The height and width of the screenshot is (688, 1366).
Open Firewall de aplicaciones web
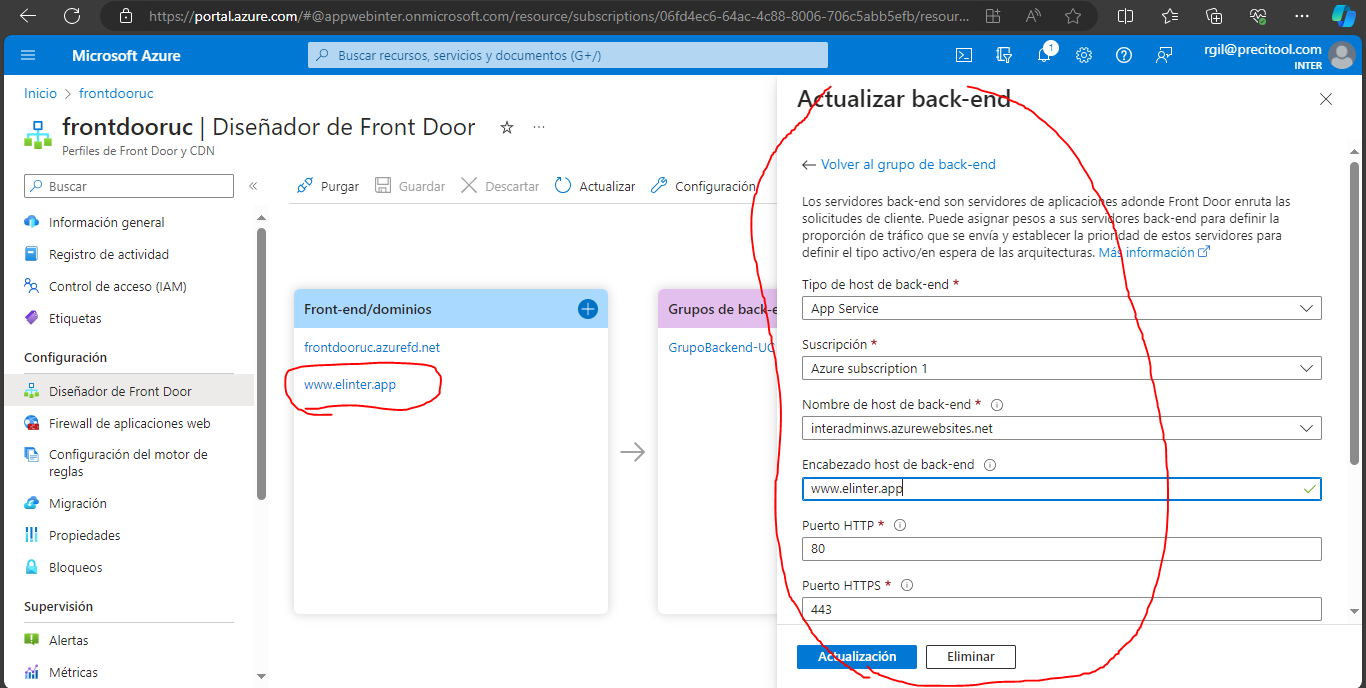pyautogui.click(x=128, y=423)
